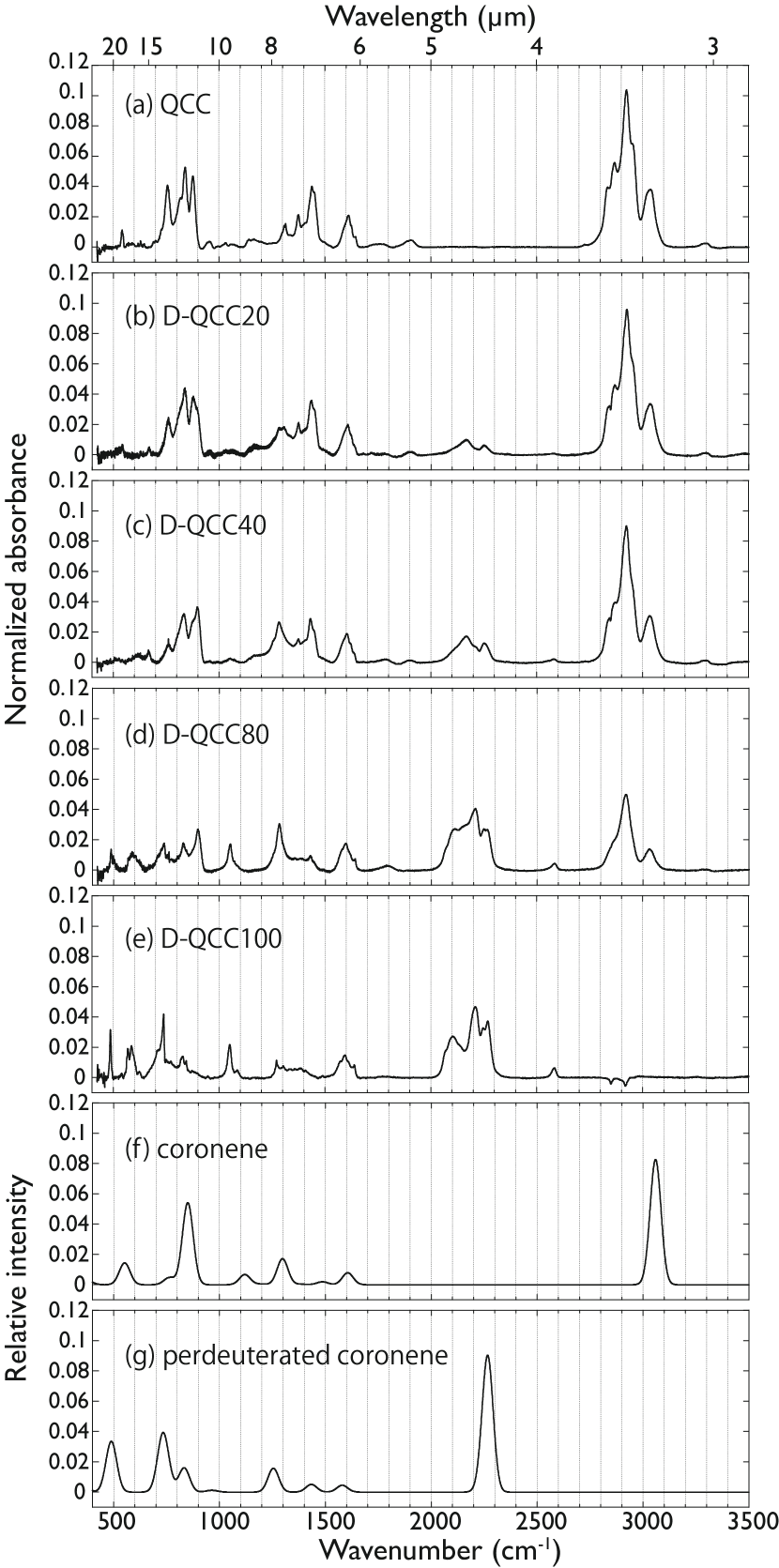Select the '(c) D-QCC40' panel label
779x1568 pixels.
click(x=198, y=525)
